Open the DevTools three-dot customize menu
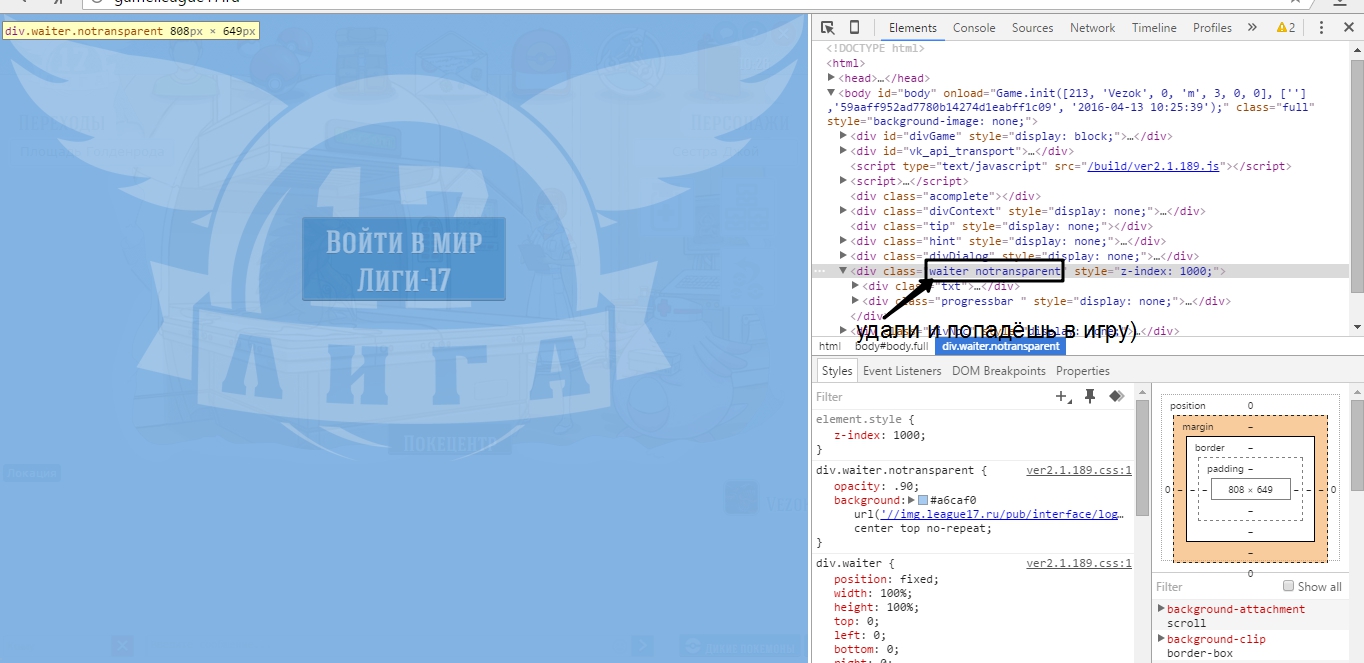Viewport: 1364px width, 663px height. pos(1321,28)
